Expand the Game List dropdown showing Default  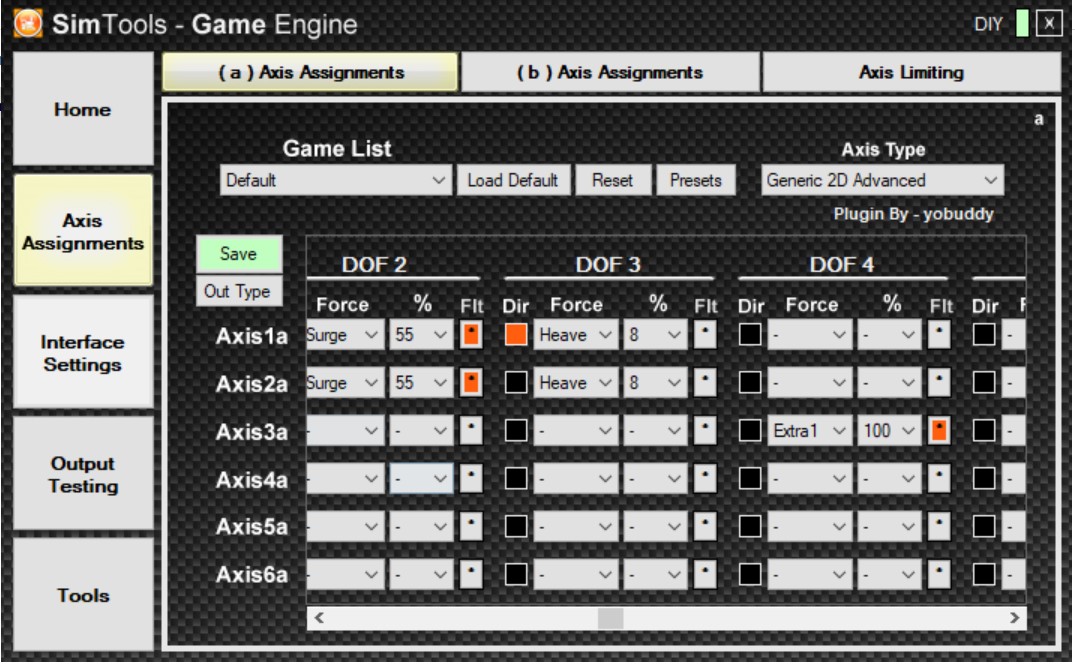tap(336, 180)
